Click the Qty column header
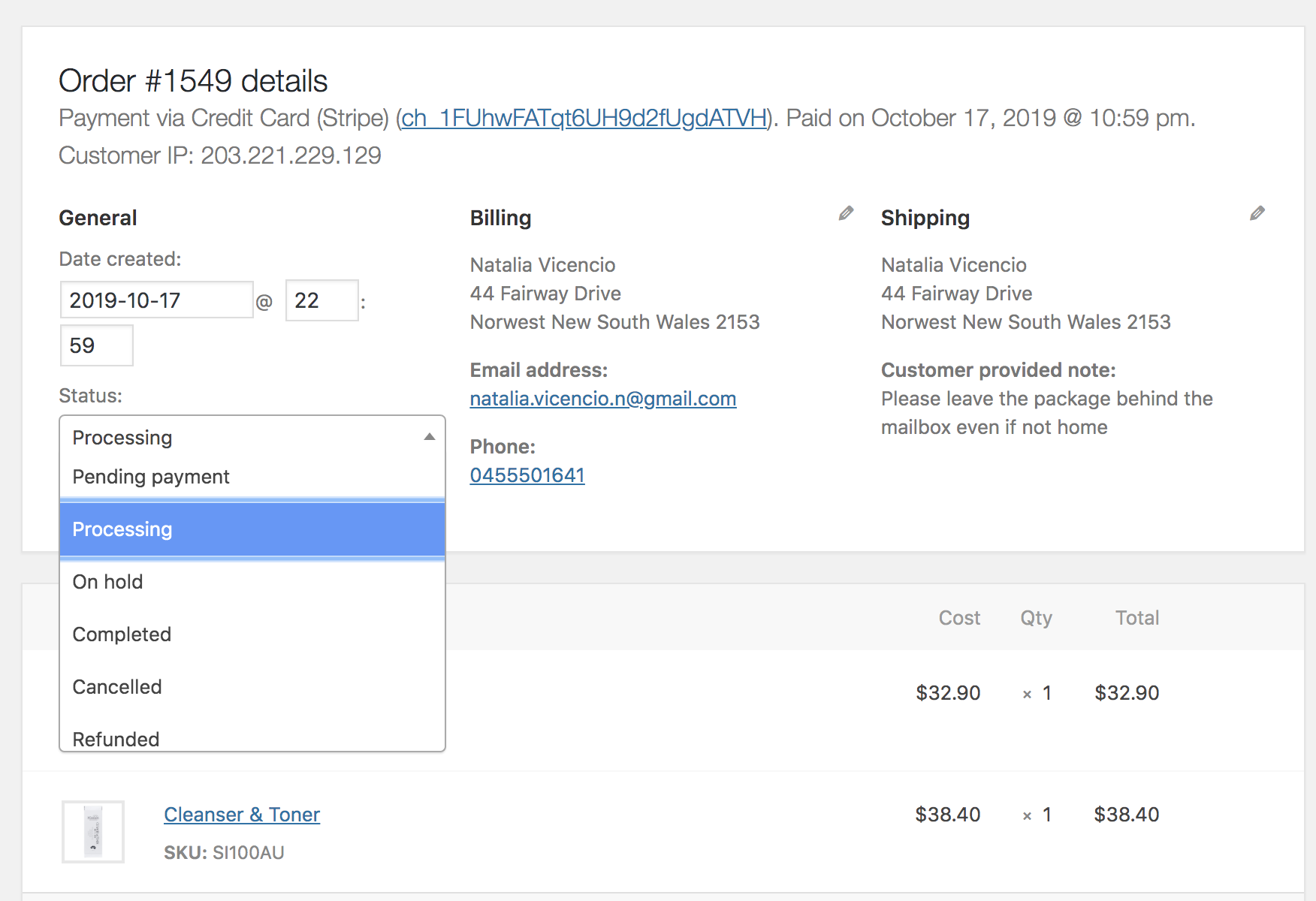1316x901 pixels. click(1036, 618)
